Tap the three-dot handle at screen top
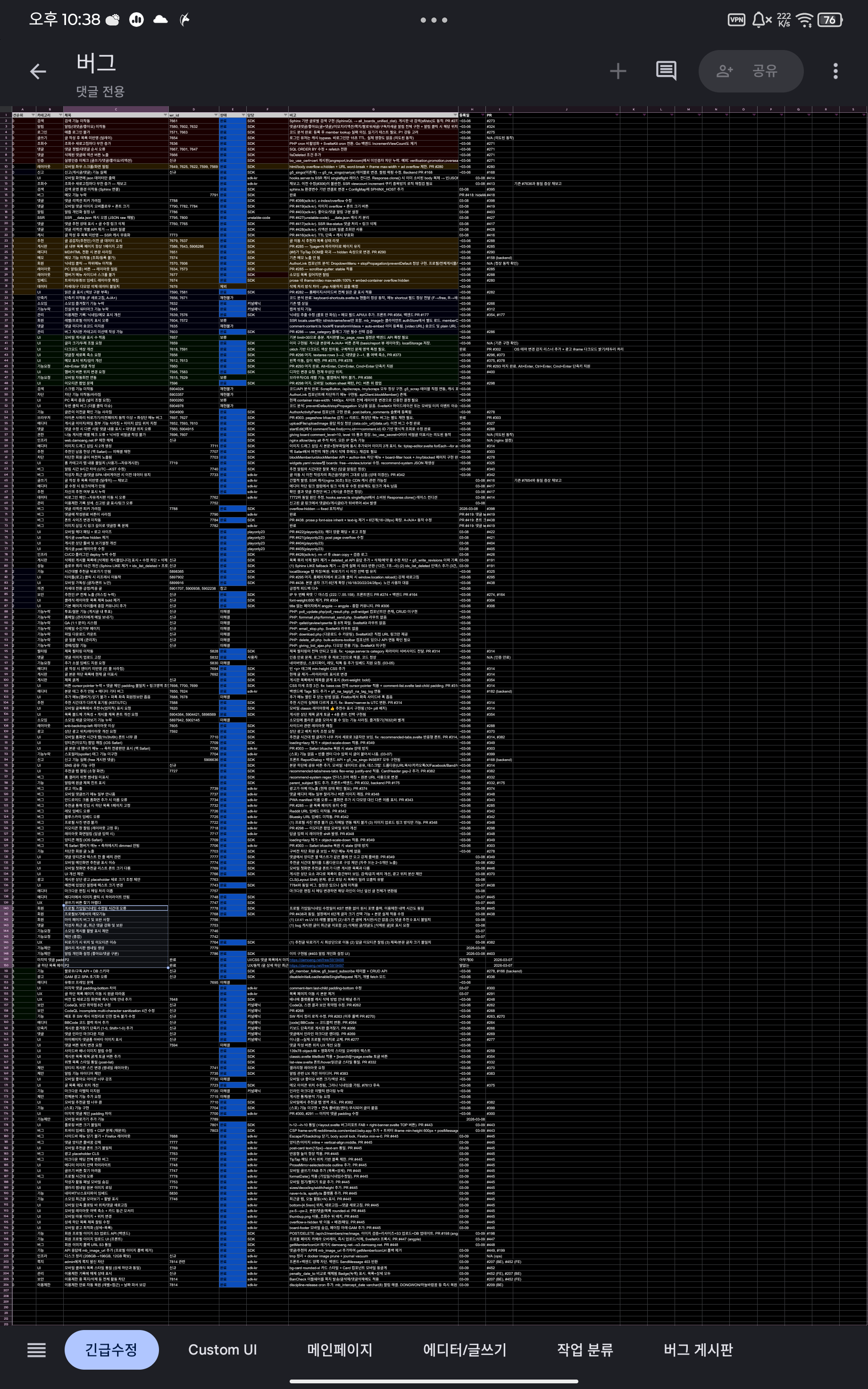Image resolution: width=868 pixels, height=1389 pixels. (434, 20)
